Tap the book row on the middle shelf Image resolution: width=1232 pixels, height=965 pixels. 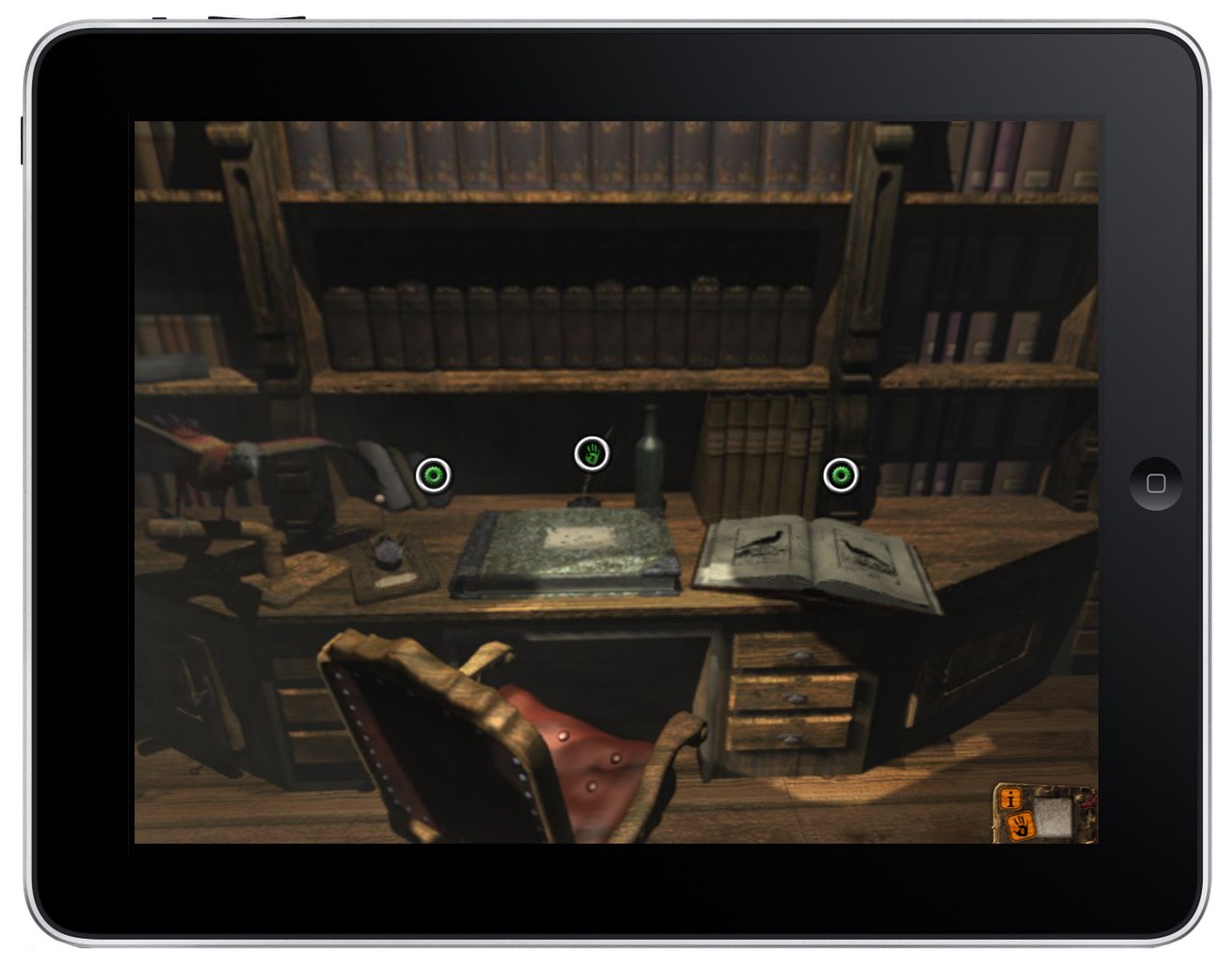[x=568, y=325]
